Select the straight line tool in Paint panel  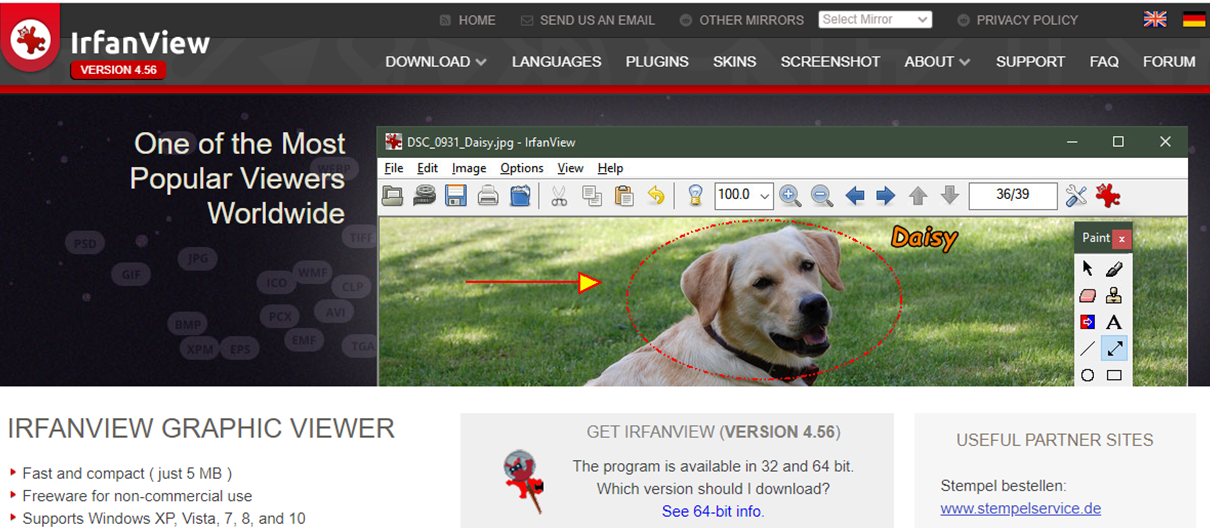[1088, 349]
